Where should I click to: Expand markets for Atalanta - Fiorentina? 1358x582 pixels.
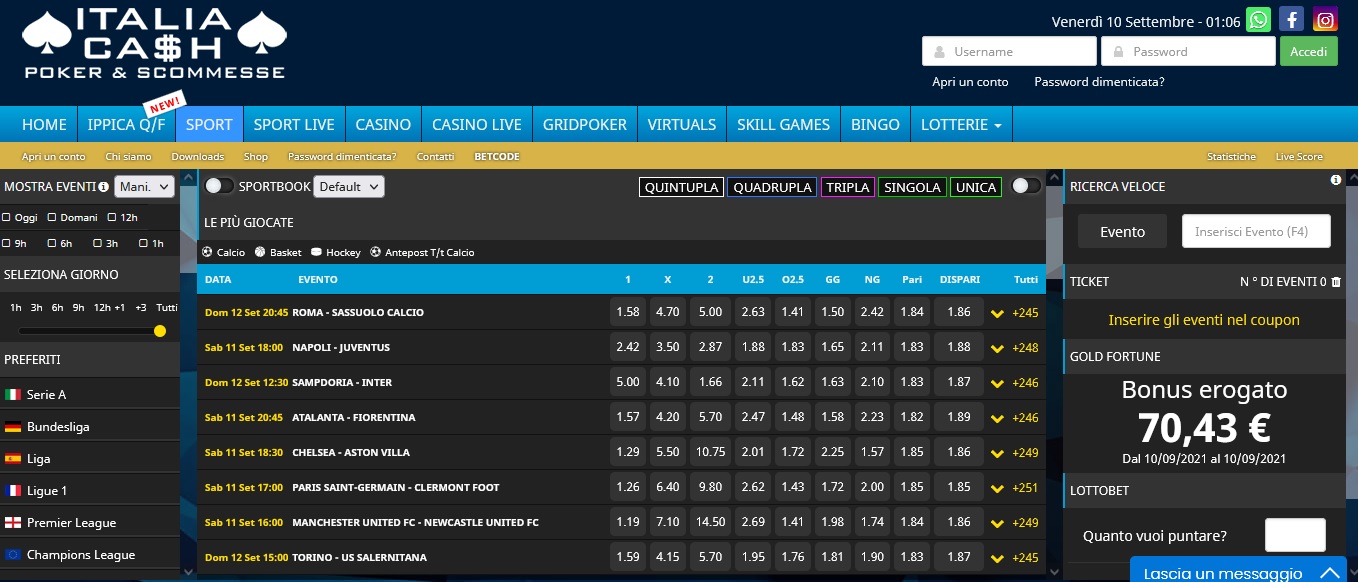point(997,418)
